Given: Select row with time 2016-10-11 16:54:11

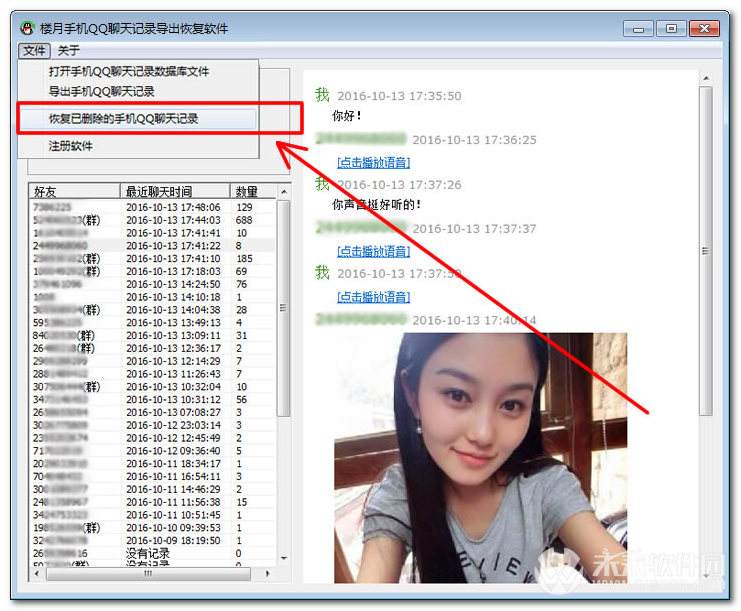Looking at the screenshot, I should 152,476.
